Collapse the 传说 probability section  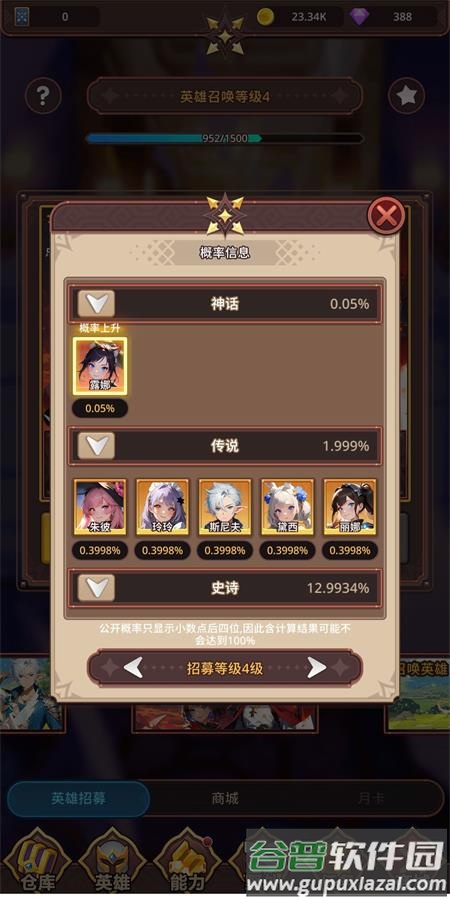tap(96, 445)
